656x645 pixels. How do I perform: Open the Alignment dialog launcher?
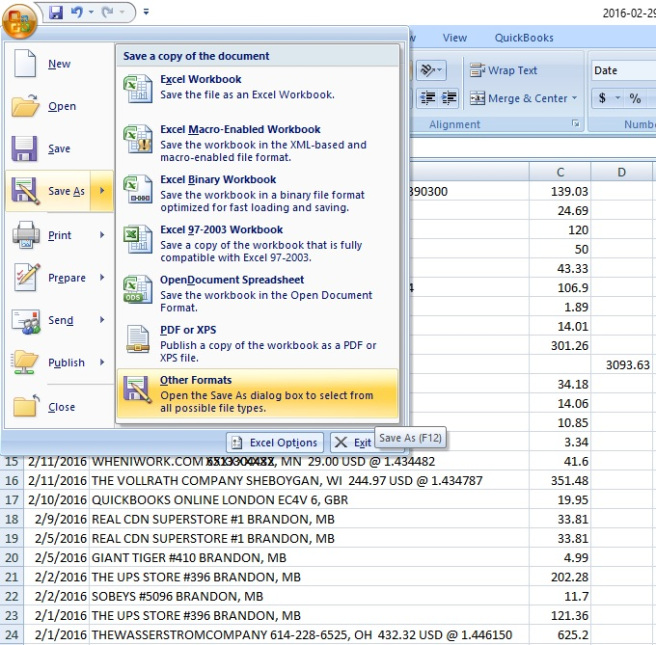coord(576,123)
